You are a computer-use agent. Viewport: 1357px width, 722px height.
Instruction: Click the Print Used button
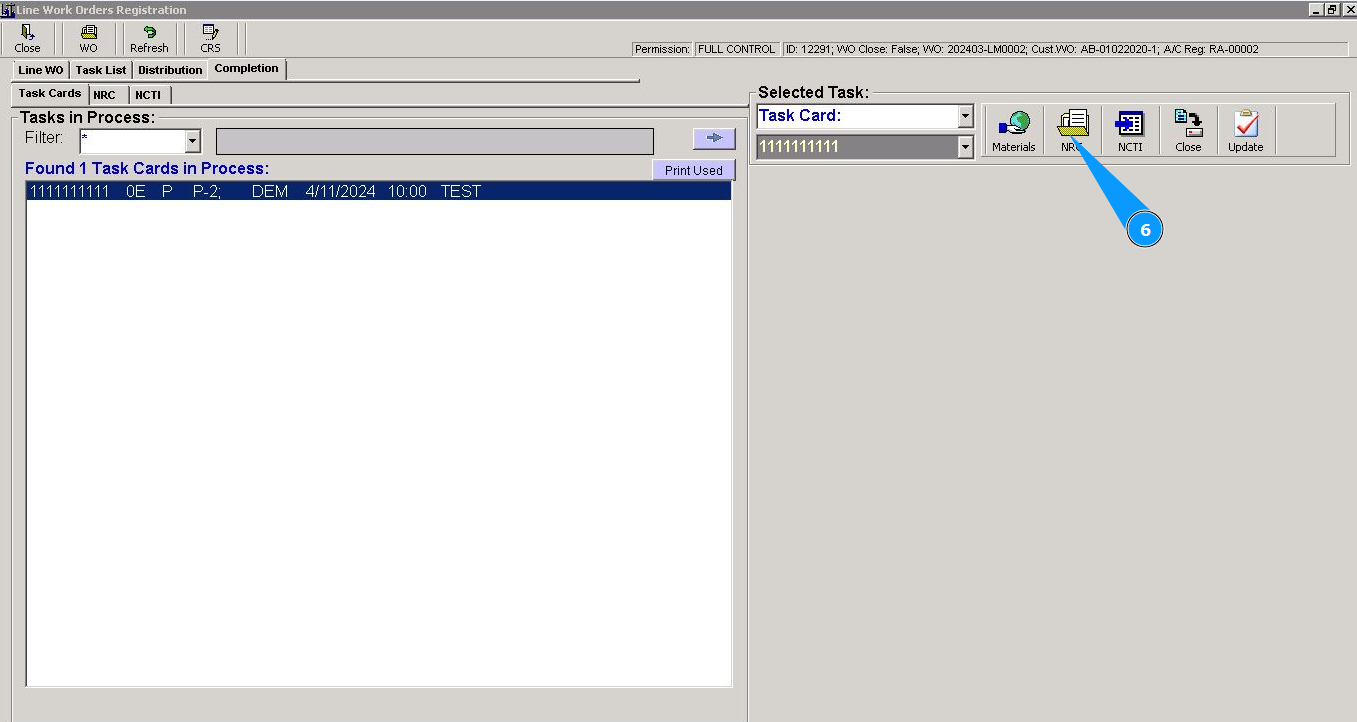(x=694, y=170)
